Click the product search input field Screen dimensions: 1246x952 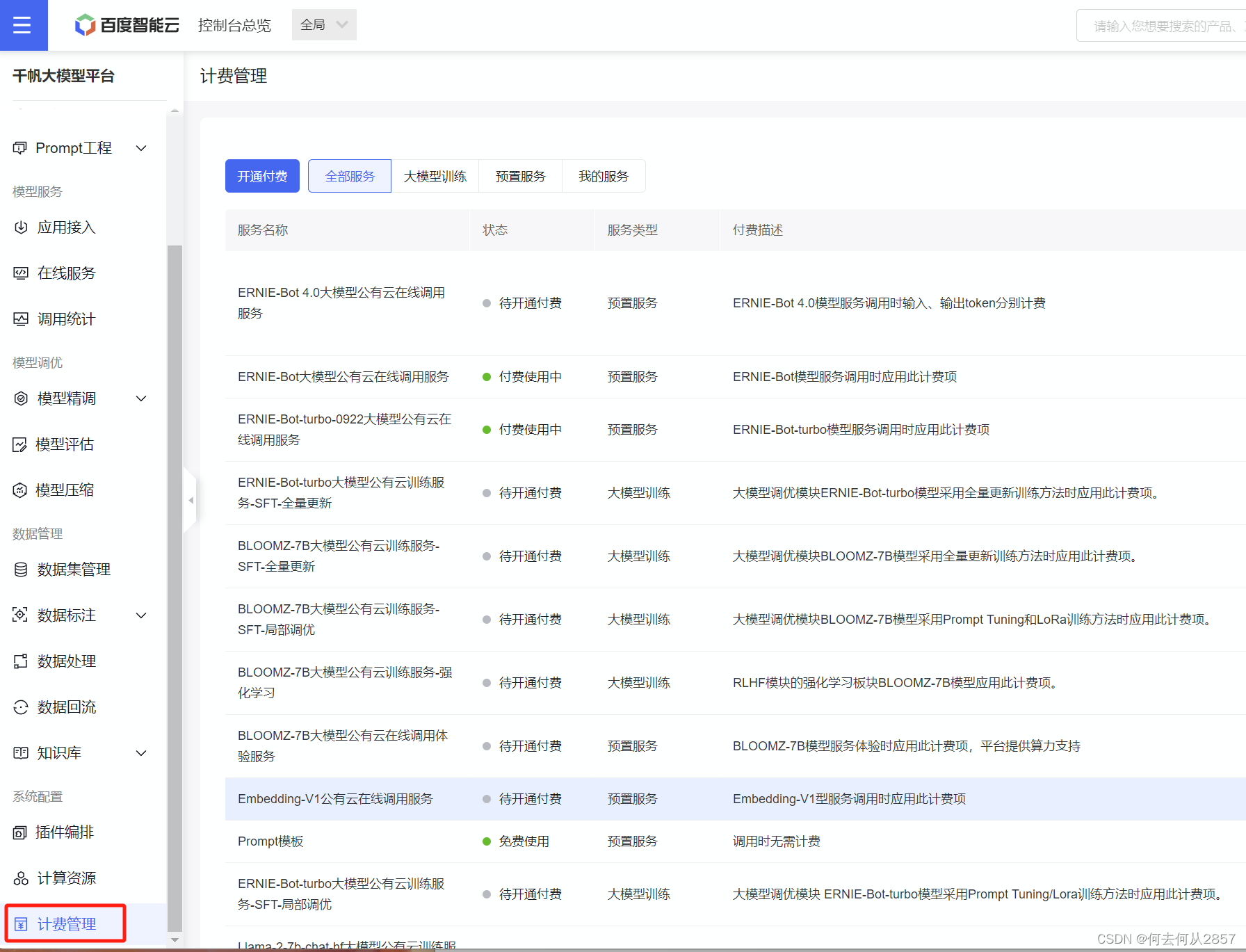coord(1161,26)
